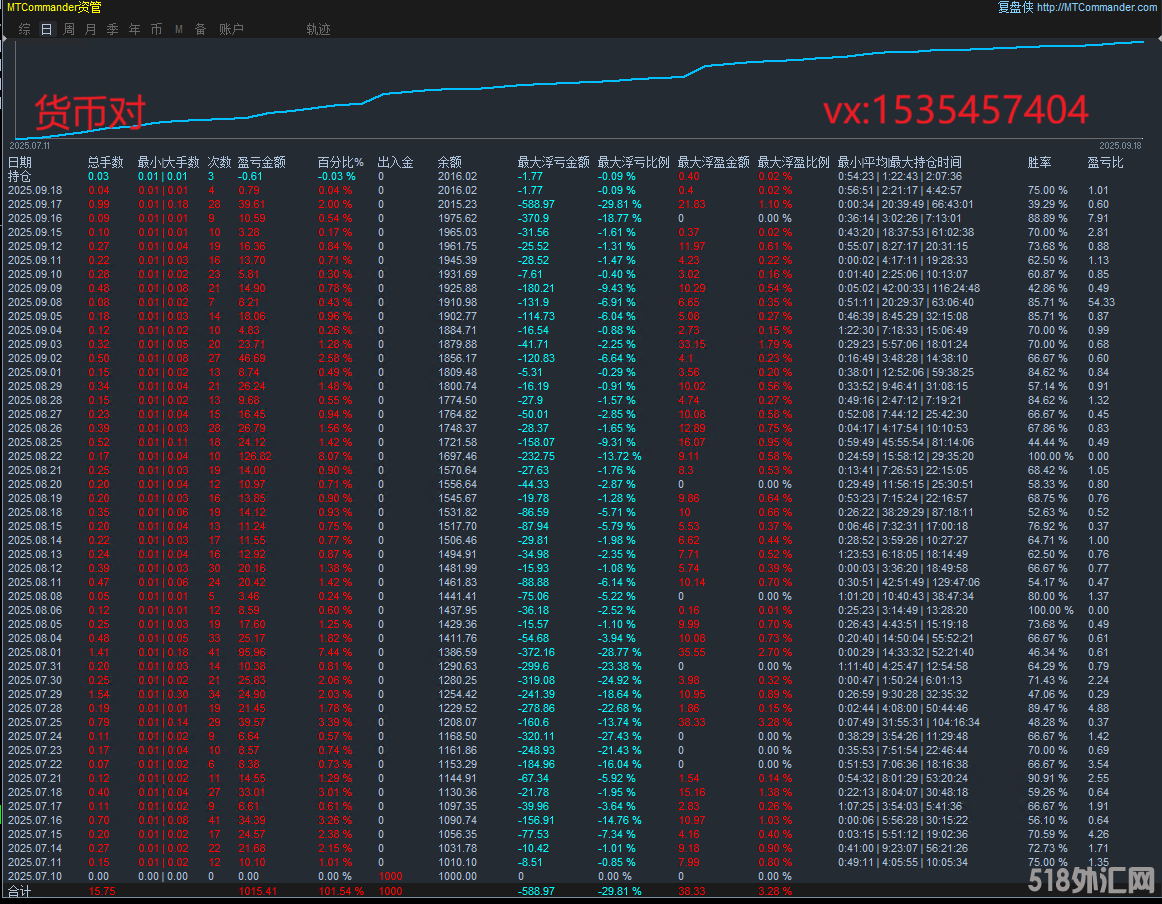Switch to the 综 summary tab
1162x904 pixels.
[24, 30]
